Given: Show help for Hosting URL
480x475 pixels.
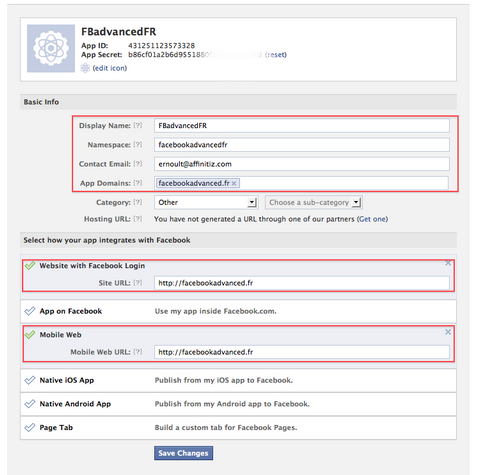Looking at the screenshot, I should [138, 219].
